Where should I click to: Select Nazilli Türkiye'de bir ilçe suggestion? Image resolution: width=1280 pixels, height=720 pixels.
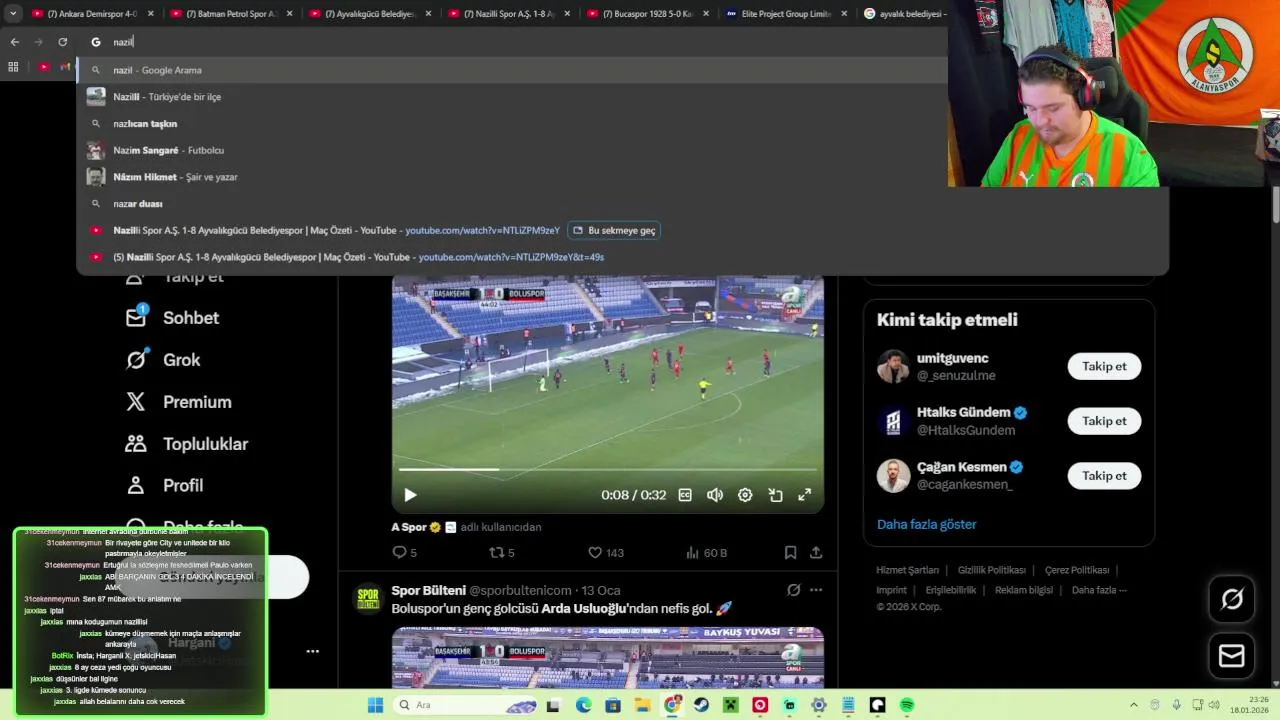point(512,97)
